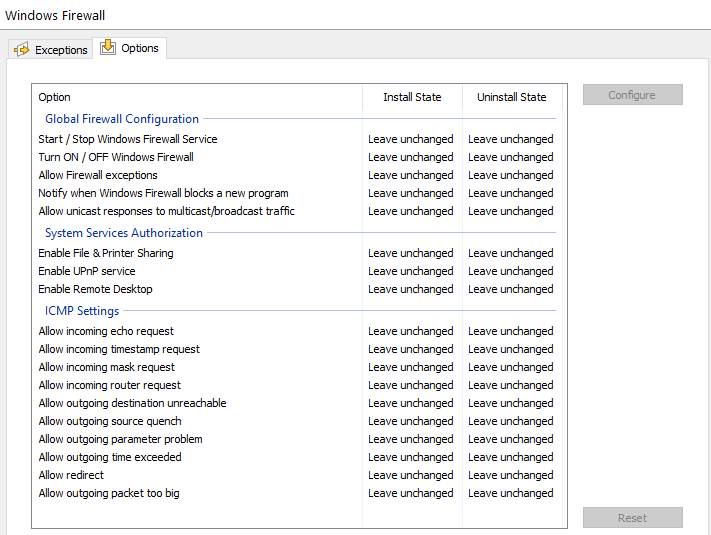The width and height of the screenshot is (711, 535).
Task: Click Install State for Start / Stop Firewall Service
Action: click(411, 139)
